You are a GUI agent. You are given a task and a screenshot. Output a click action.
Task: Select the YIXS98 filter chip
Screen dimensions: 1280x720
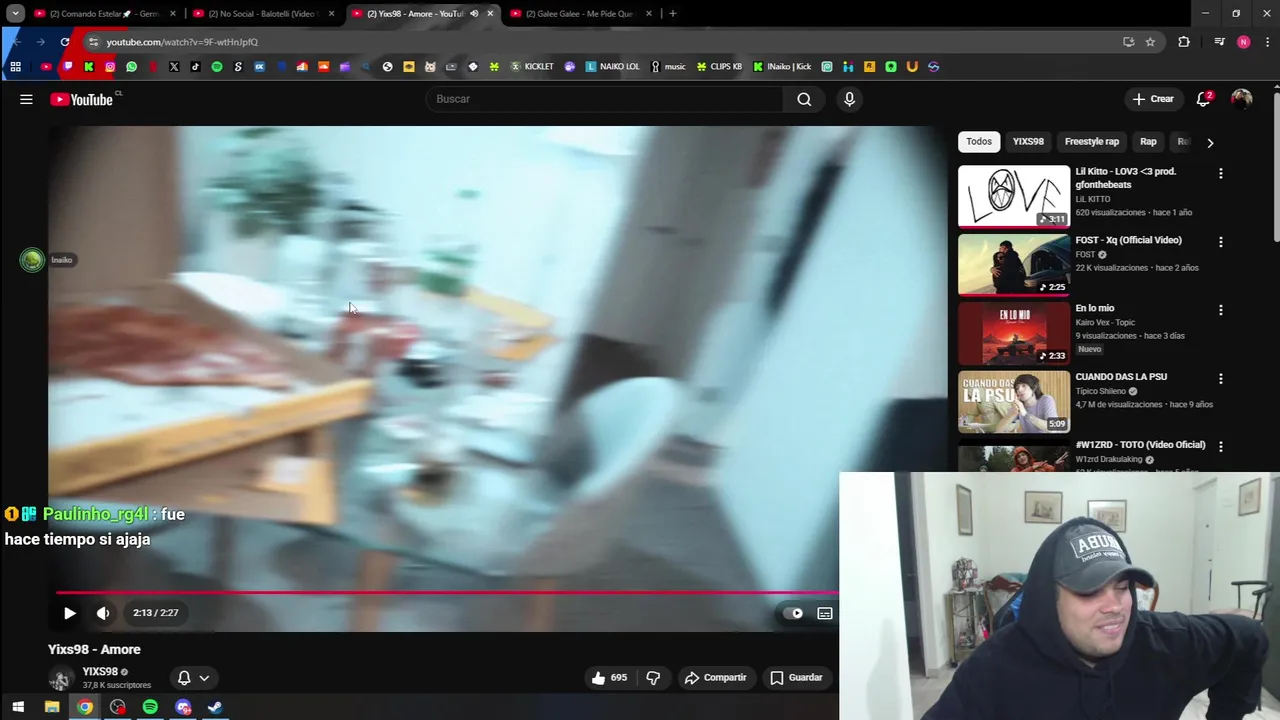coord(1028,142)
